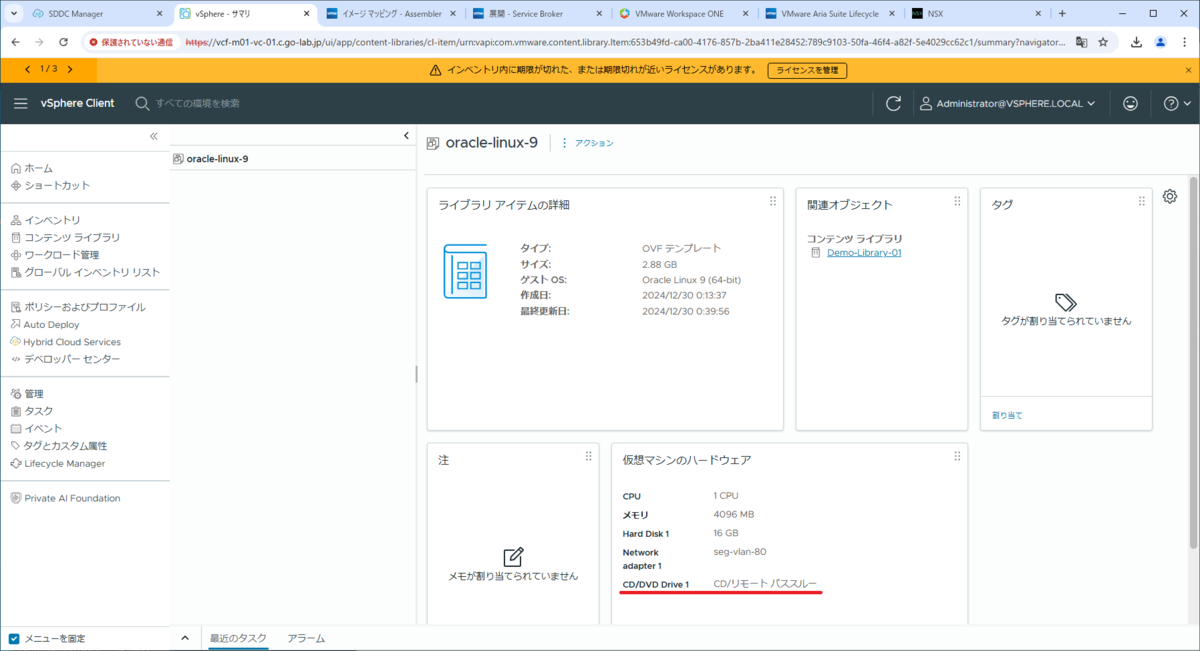Open the browser profile icon
Image resolution: width=1200 pixels, height=651 pixels.
pos(1160,42)
